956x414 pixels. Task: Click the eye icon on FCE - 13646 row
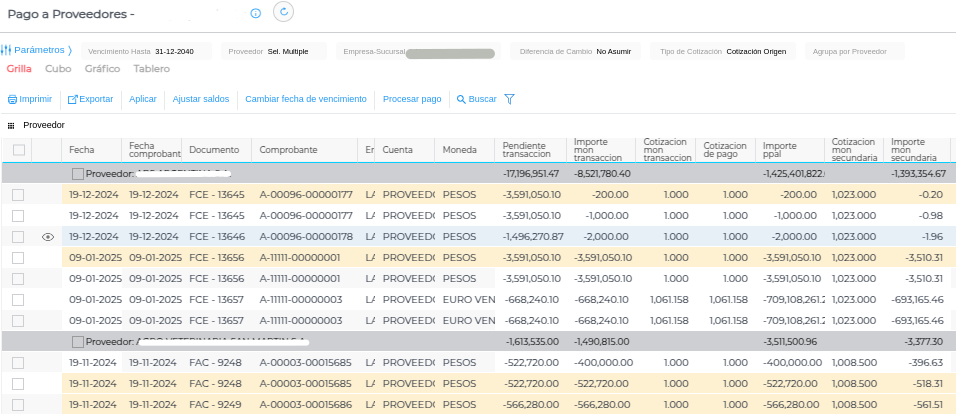coord(47,237)
